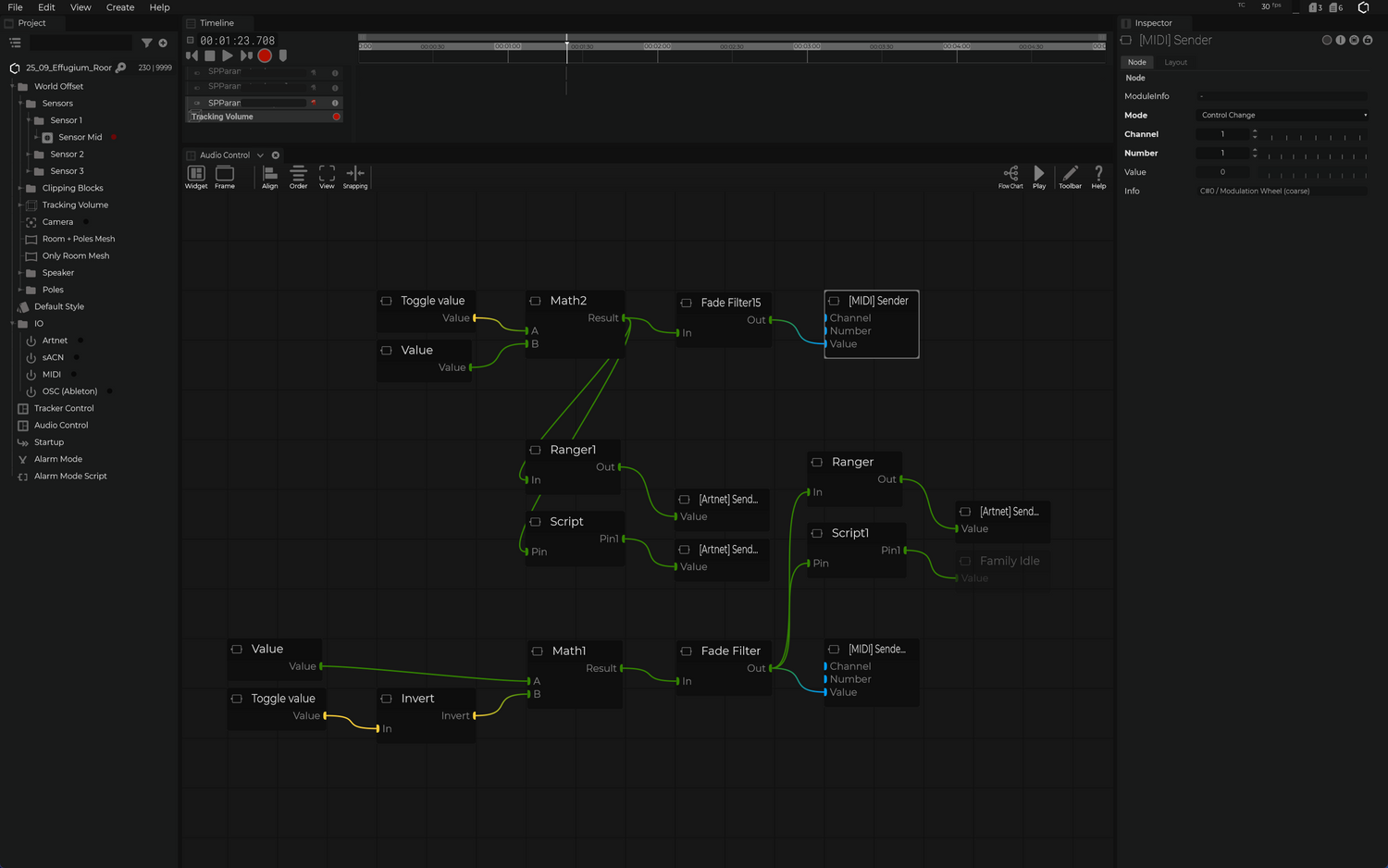The image size is (1388, 868).
Task: Toggle the Tracking Volume record dot
Action: click(x=336, y=117)
